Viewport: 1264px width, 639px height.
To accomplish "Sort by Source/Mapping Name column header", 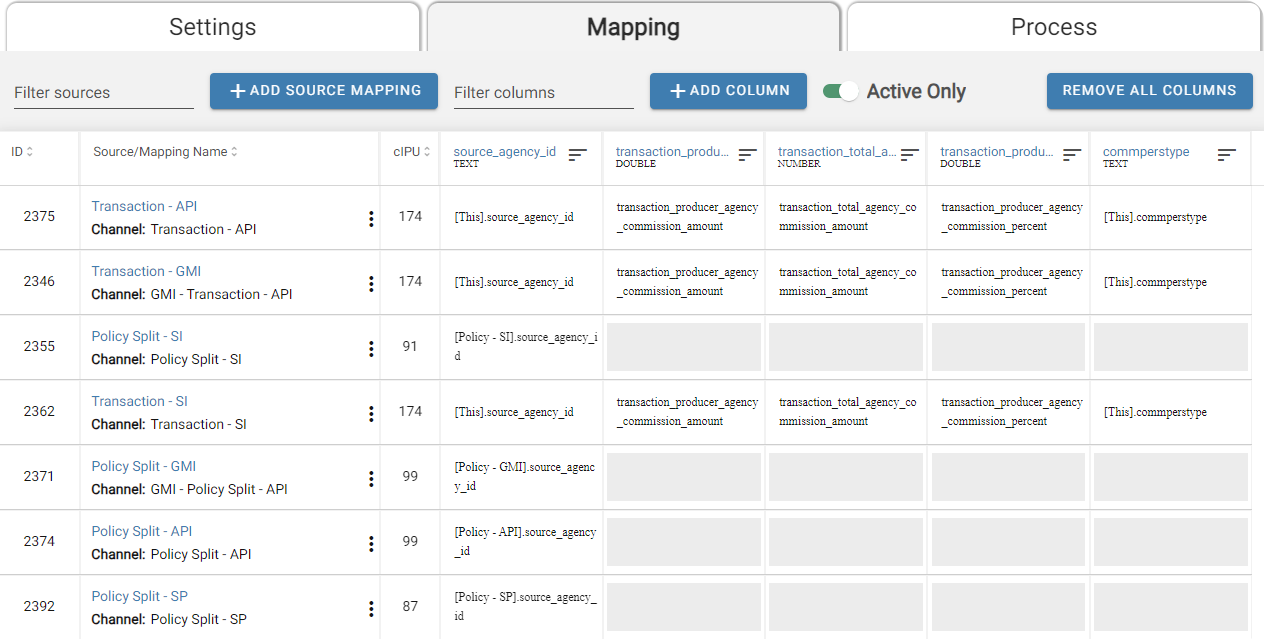I will [x=166, y=152].
